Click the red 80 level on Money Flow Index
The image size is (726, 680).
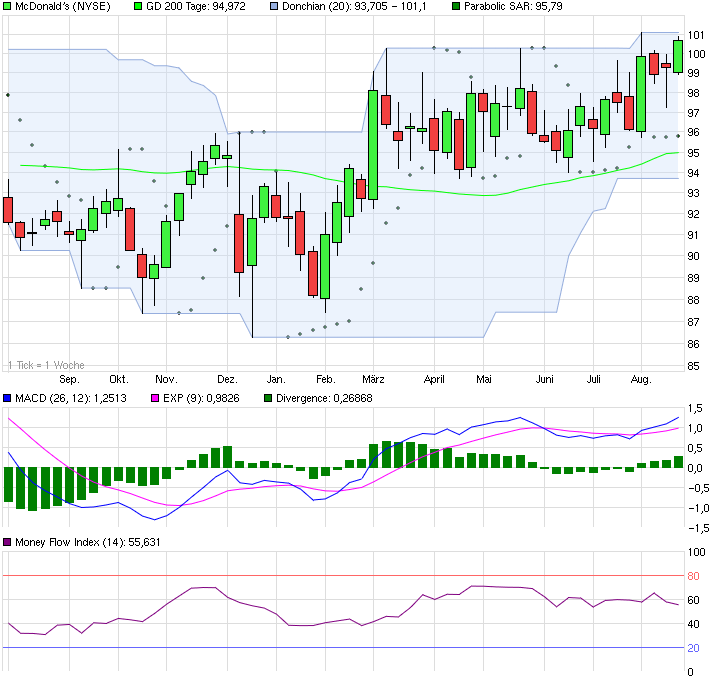[x=693, y=576]
